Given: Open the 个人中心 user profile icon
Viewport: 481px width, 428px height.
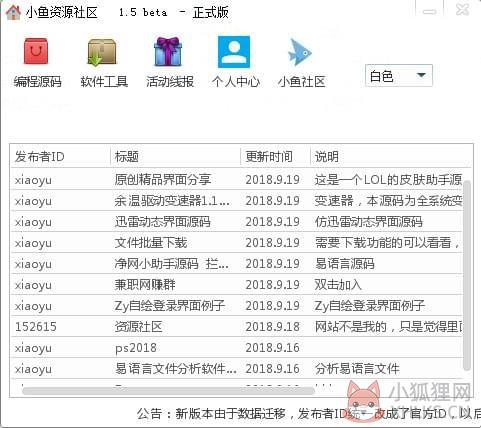Looking at the screenshot, I should (234, 52).
